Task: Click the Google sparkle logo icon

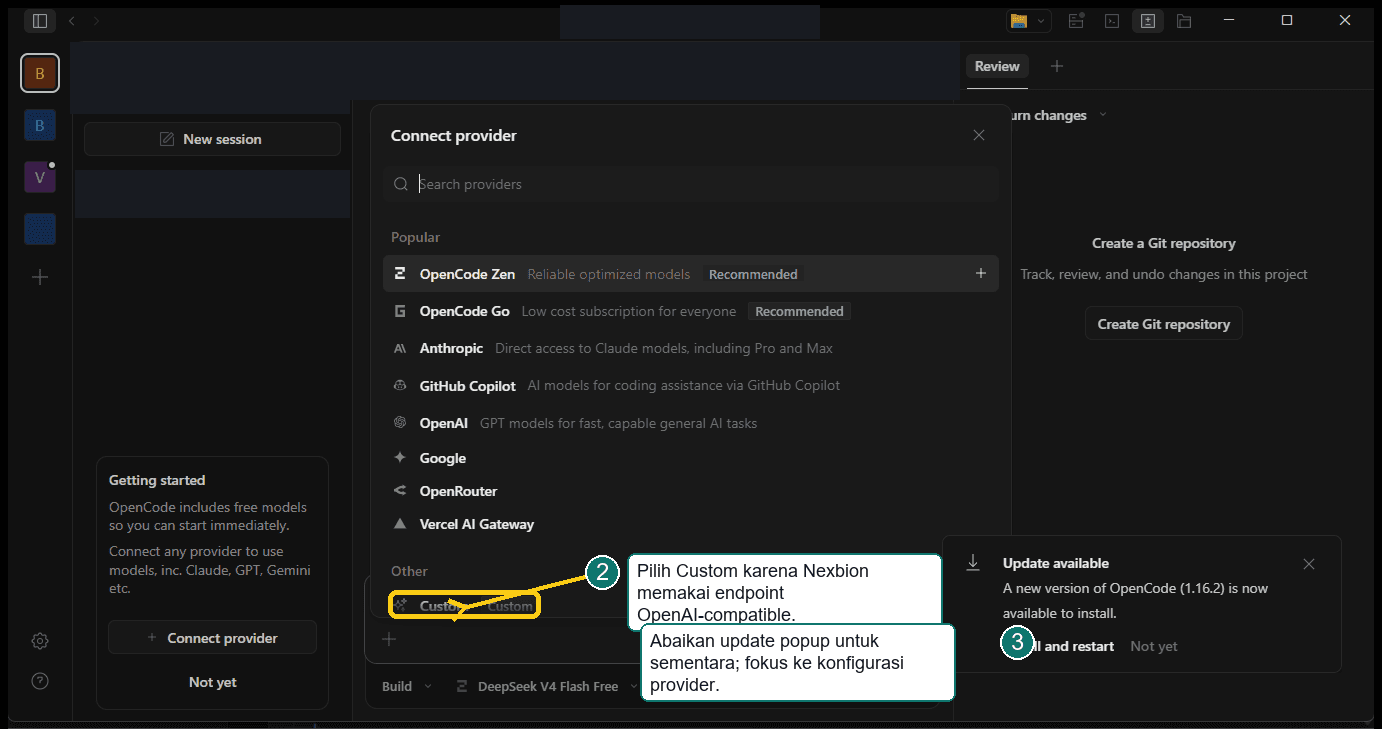Action: [x=400, y=458]
